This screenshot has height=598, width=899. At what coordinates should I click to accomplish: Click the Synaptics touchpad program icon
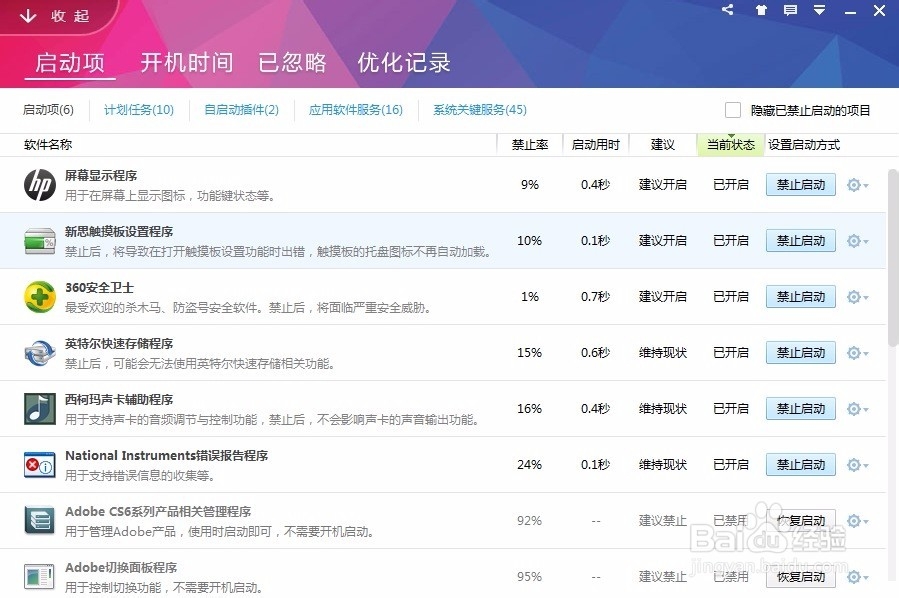(x=40, y=241)
